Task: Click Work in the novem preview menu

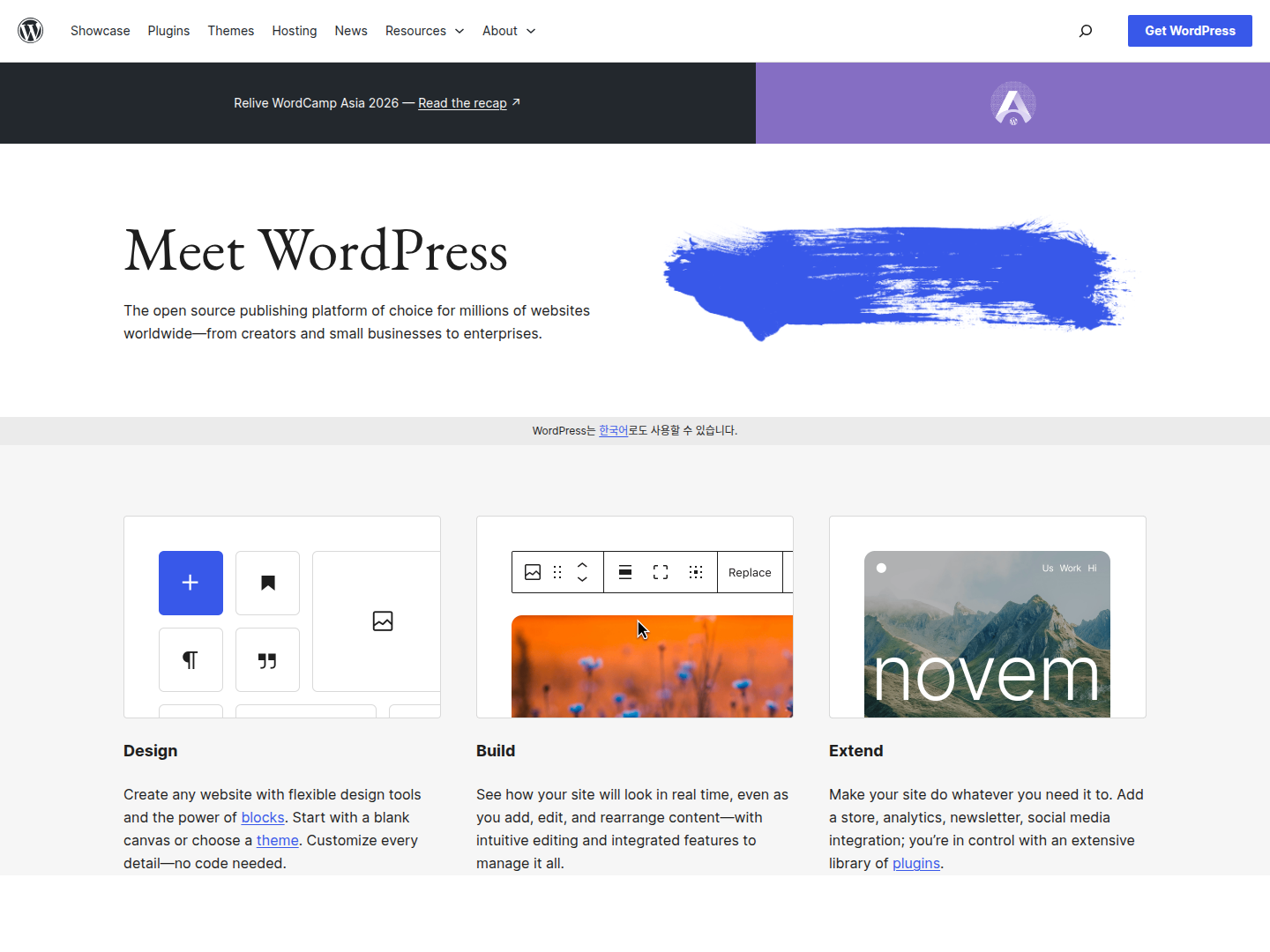Action: 1070,569
